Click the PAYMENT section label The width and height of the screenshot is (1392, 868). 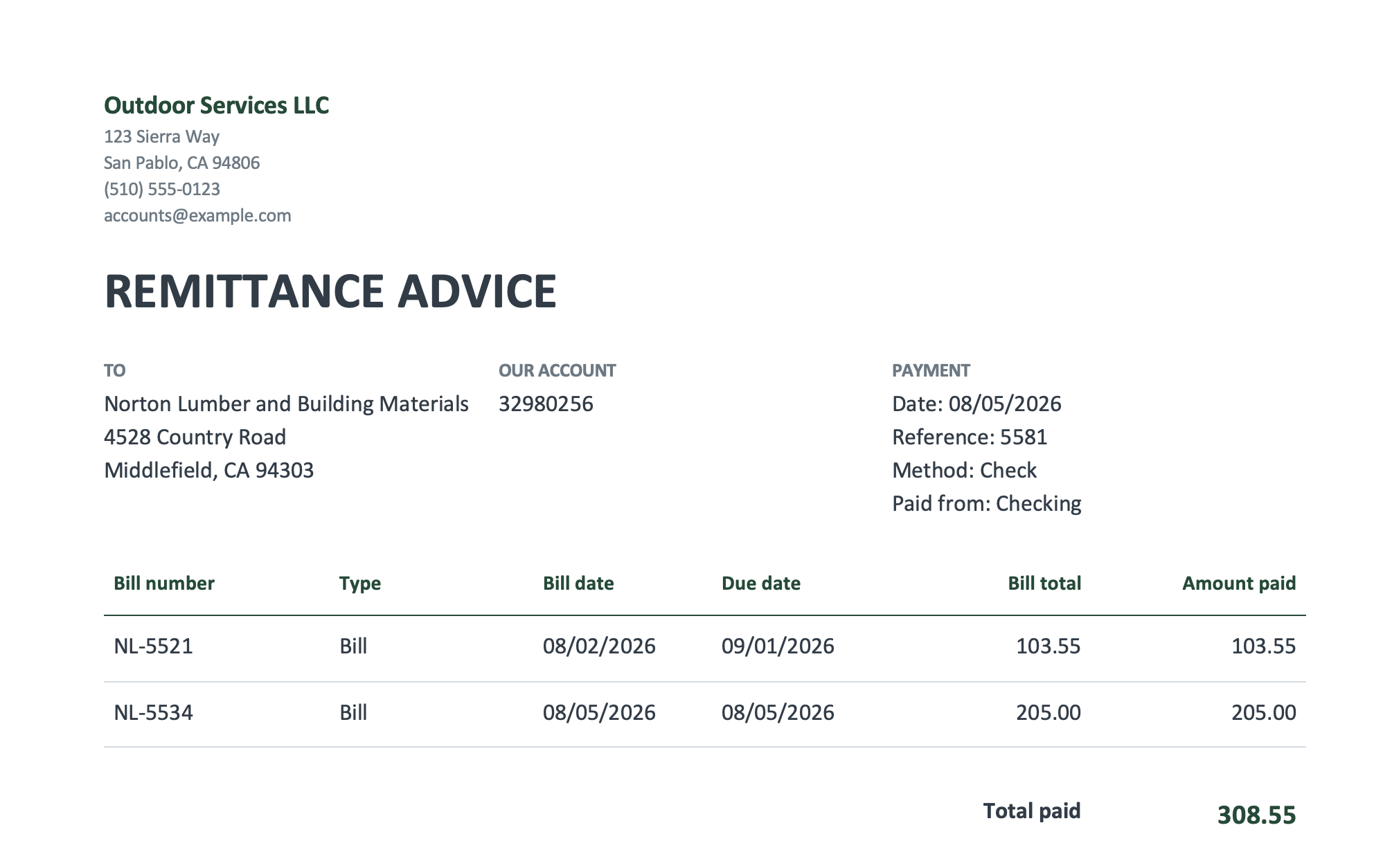point(931,370)
